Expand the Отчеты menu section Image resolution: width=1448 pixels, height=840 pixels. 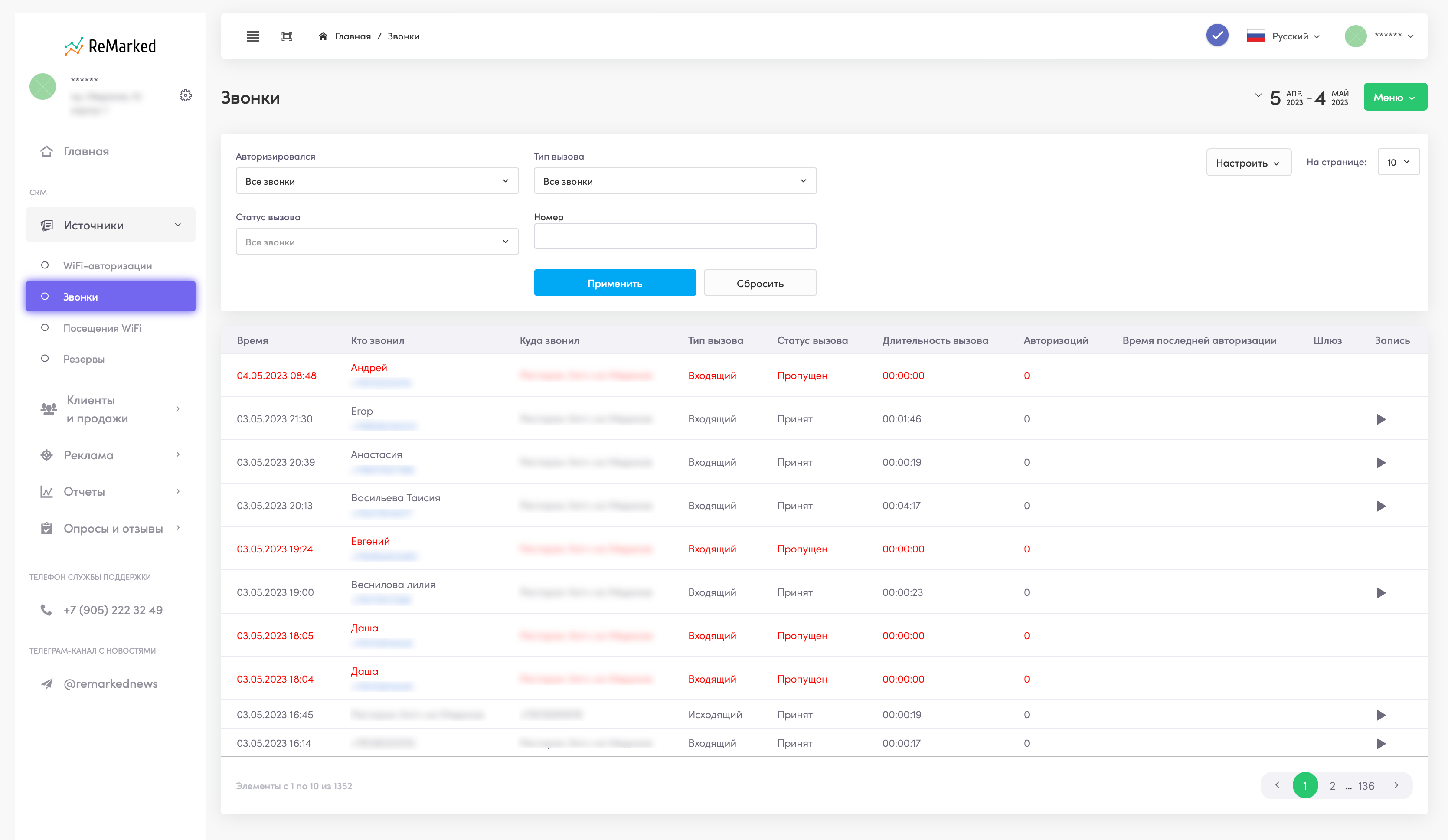click(x=111, y=492)
